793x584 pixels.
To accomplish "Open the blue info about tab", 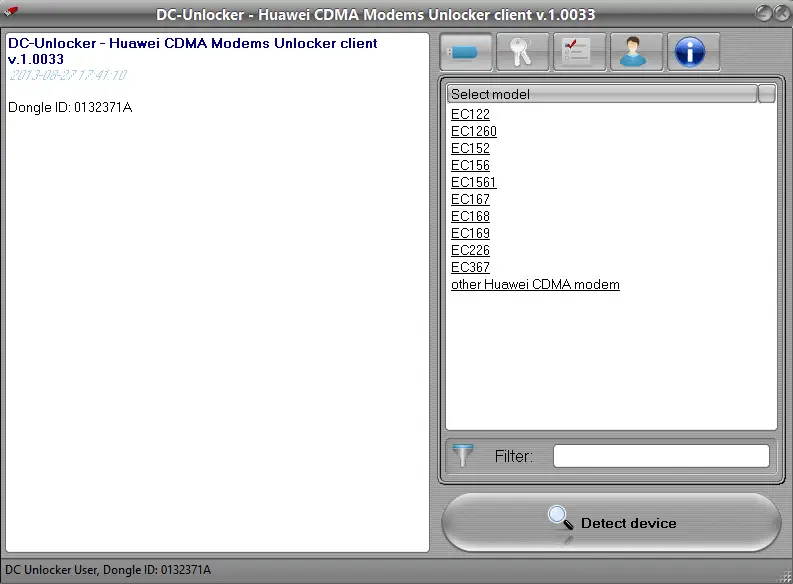I will point(693,52).
